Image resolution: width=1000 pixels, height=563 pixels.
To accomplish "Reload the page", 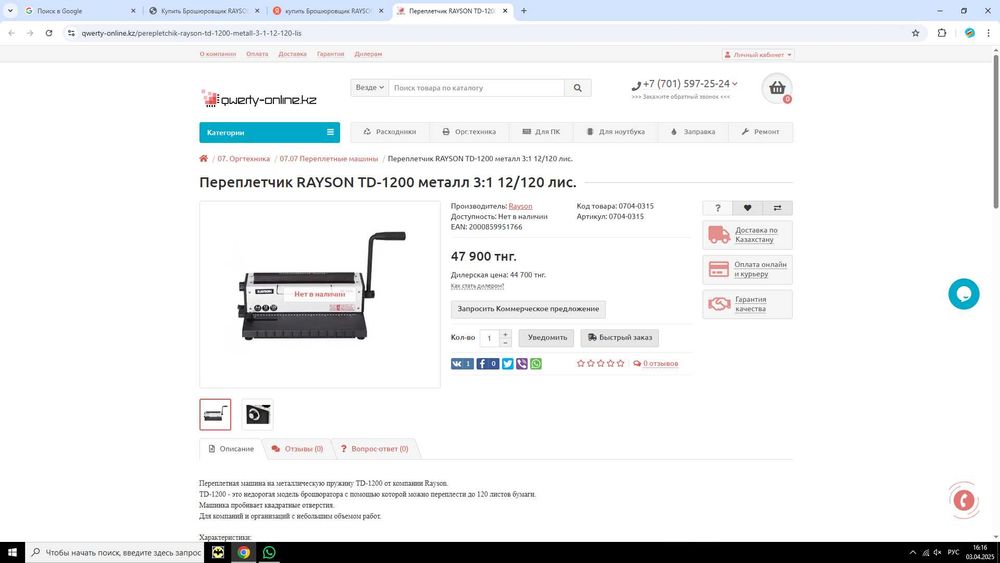I will click(49, 33).
